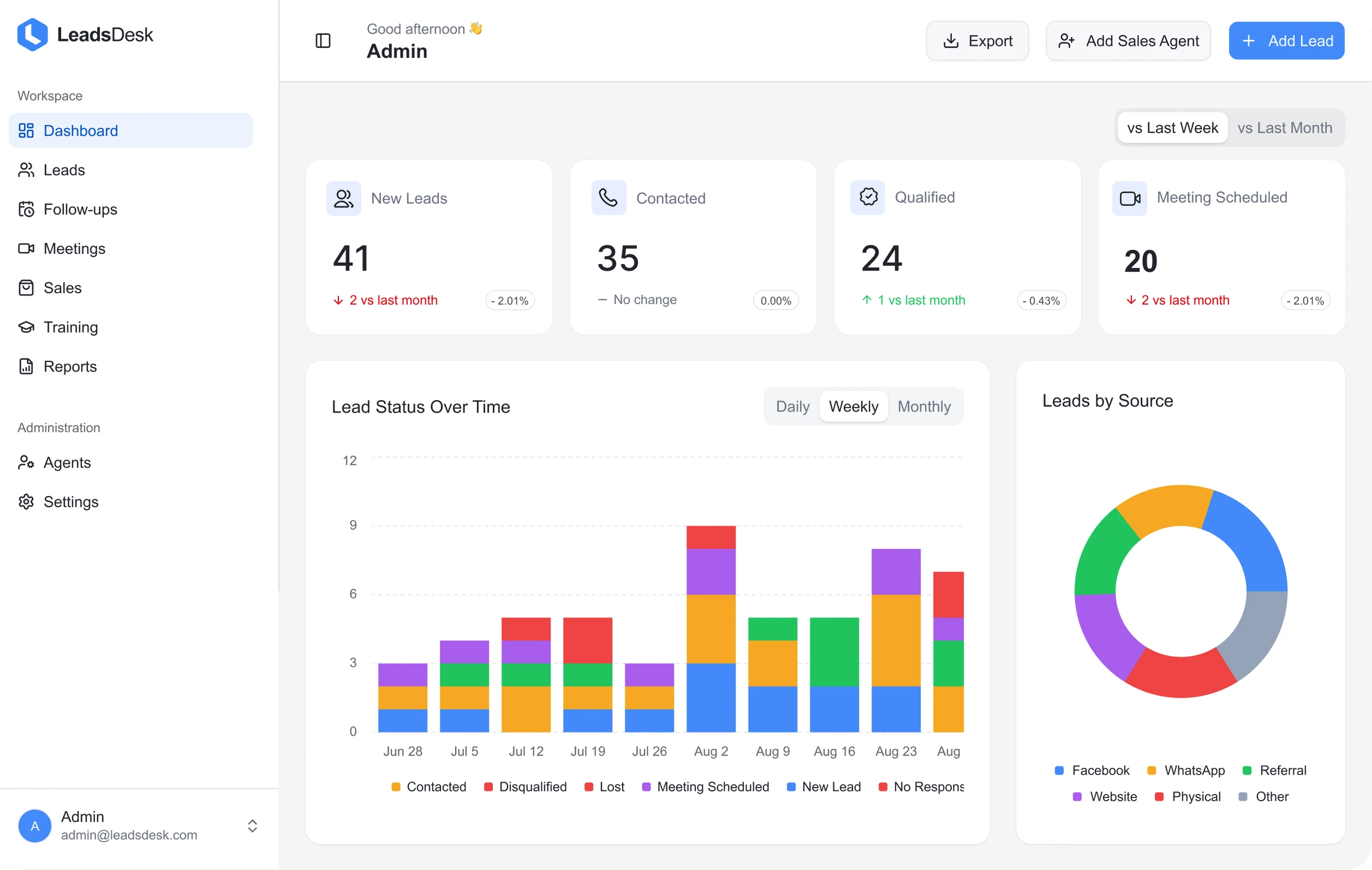Click the Add Lead button
The height and width of the screenshot is (870, 1372).
(1286, 41)
